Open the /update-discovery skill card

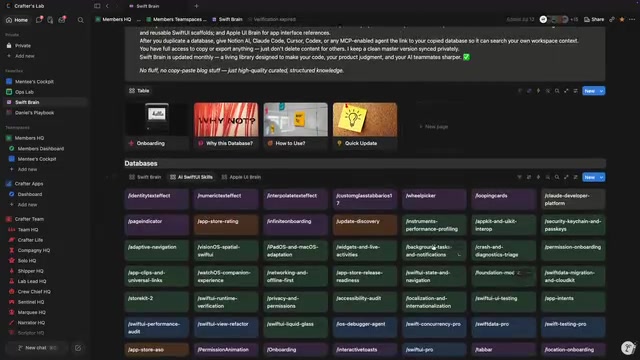coord(365,225)
